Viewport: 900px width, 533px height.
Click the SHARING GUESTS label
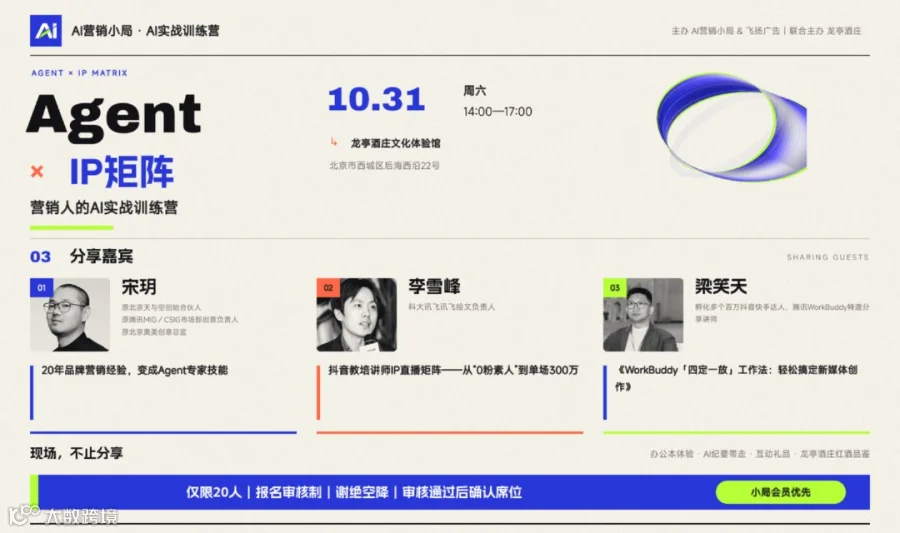tap(828, 257)
